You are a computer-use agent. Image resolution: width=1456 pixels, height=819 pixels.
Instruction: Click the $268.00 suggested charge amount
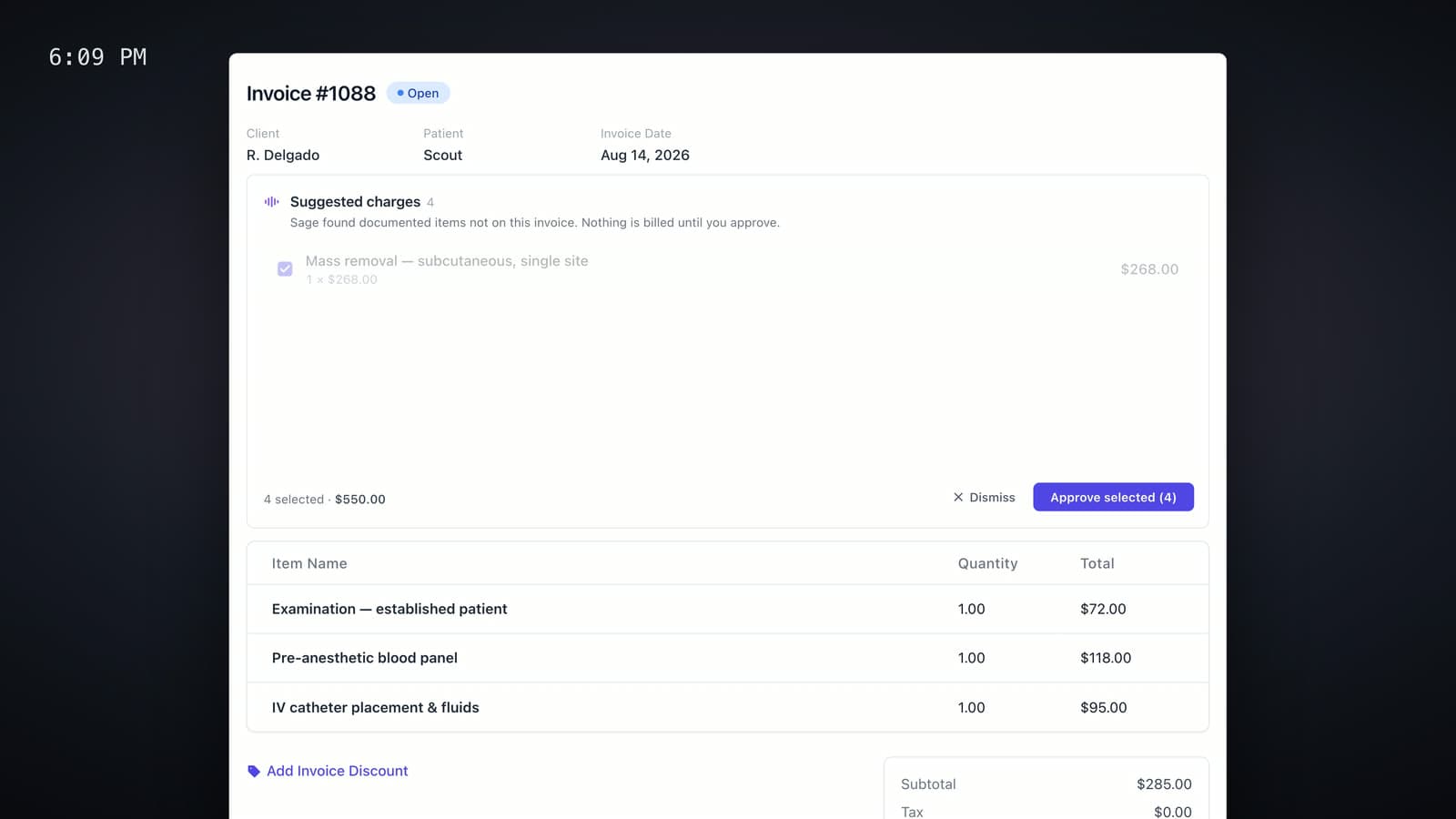[1149, 269]
